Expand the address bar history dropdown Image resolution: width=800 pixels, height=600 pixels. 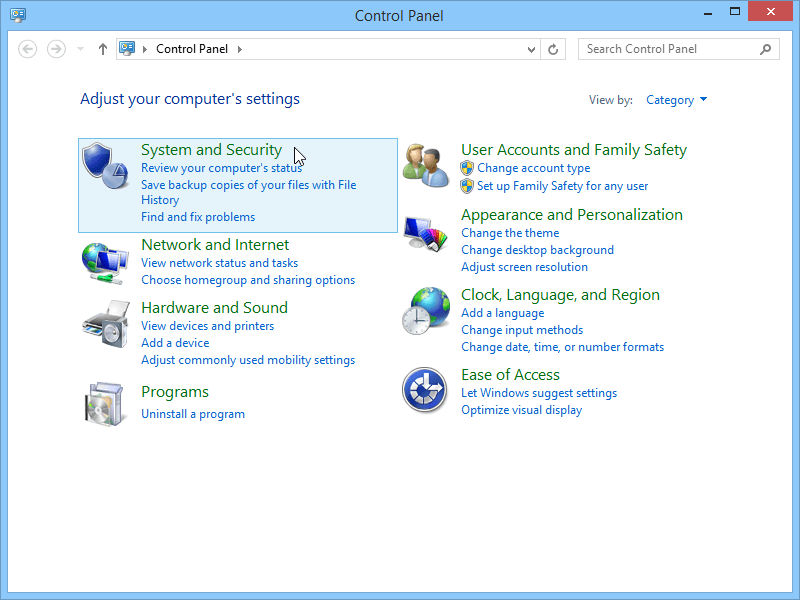coord(531,49)
